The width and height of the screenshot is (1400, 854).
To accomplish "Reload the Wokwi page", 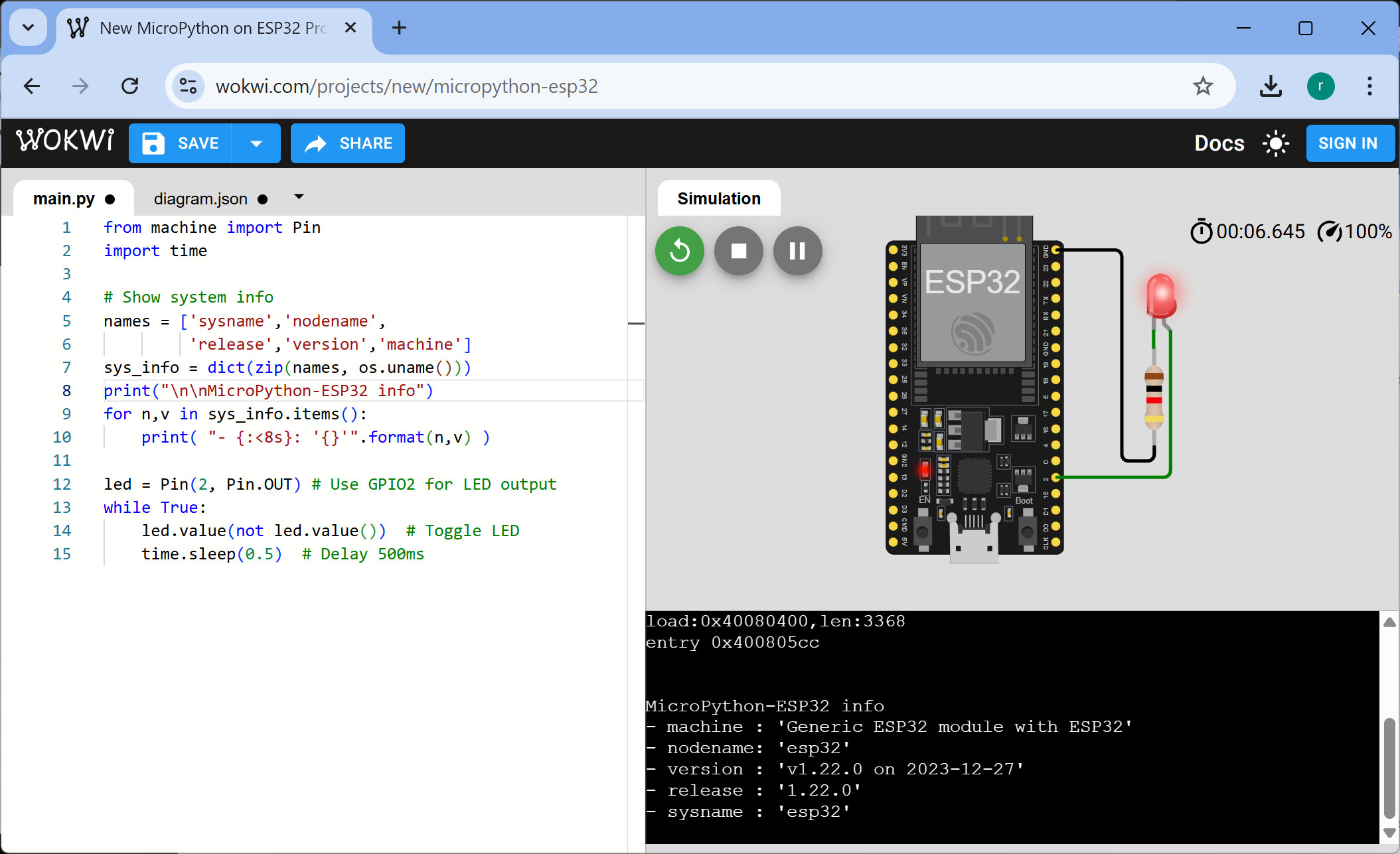I will pyautogui.click(x=130, y=86).
